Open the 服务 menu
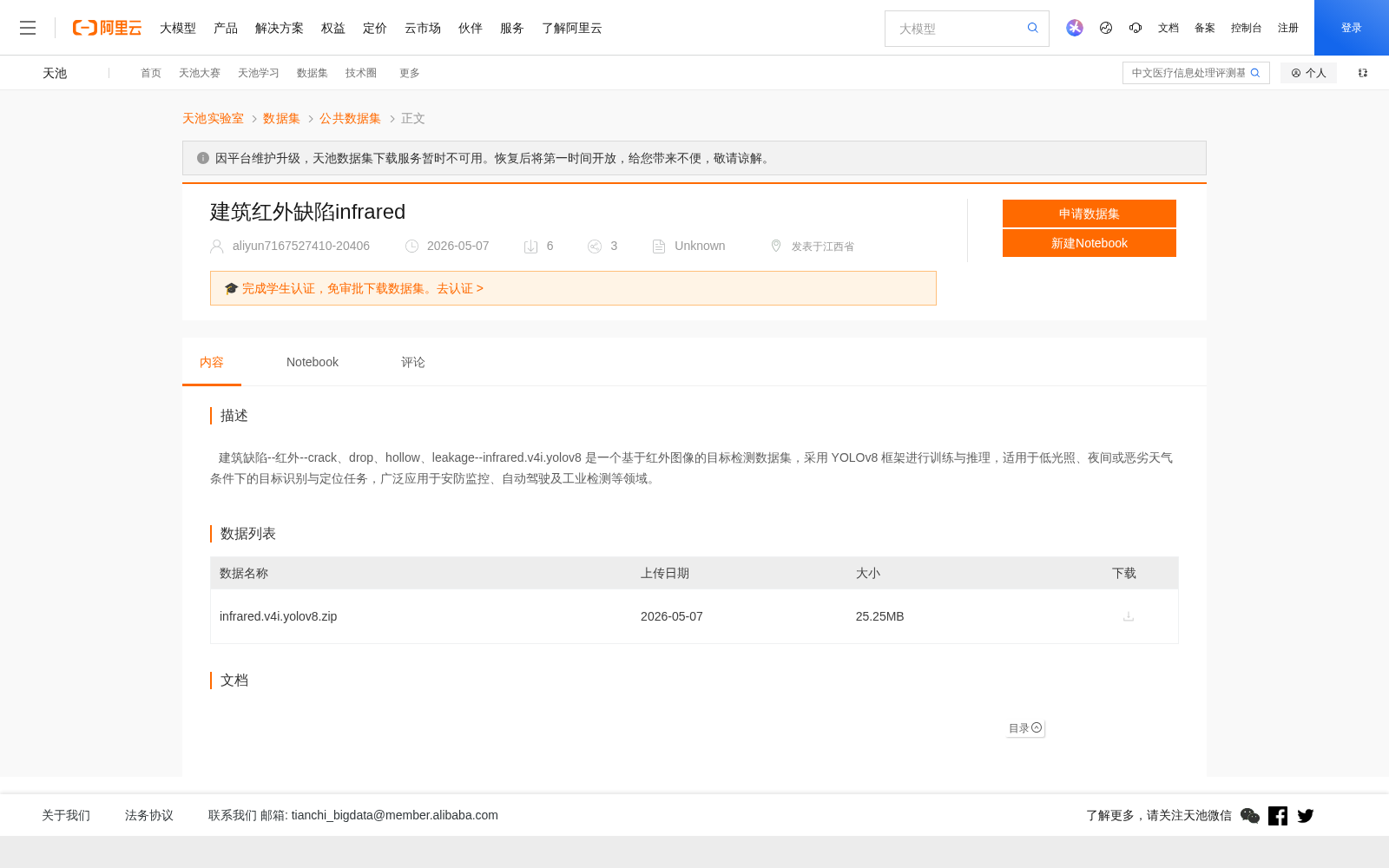The image size is (1389, 868). [512, 28]
